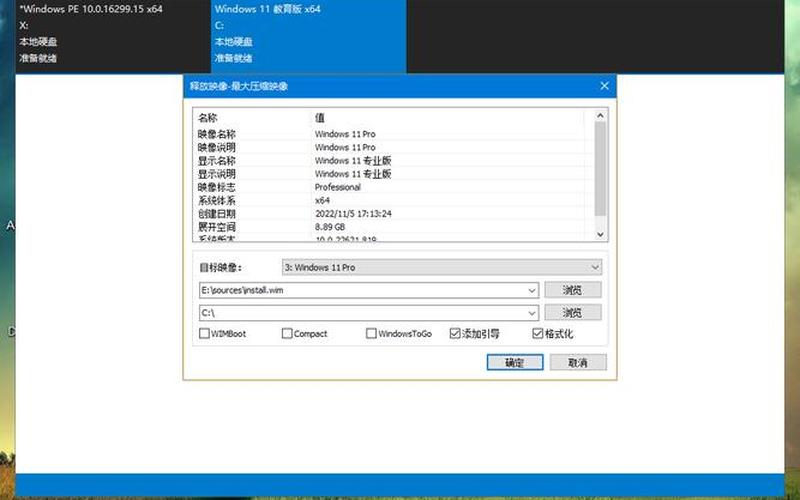The image size is (800, 500).
Task: Select the 系统体系 x64 row
Action: tap(390, 201)
